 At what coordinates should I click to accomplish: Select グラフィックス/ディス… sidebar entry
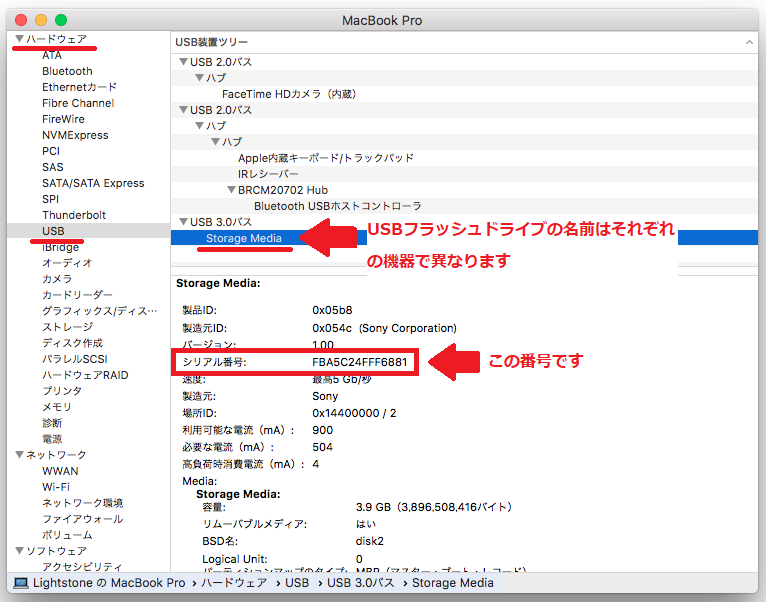pos(100,311)
